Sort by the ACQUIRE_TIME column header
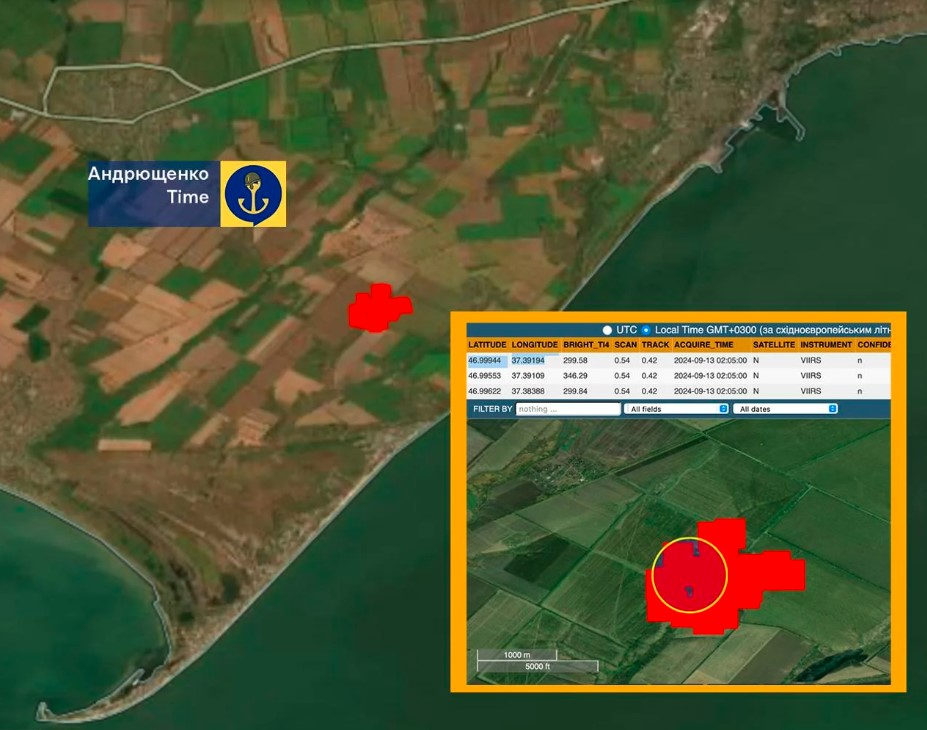 point(710,345)
